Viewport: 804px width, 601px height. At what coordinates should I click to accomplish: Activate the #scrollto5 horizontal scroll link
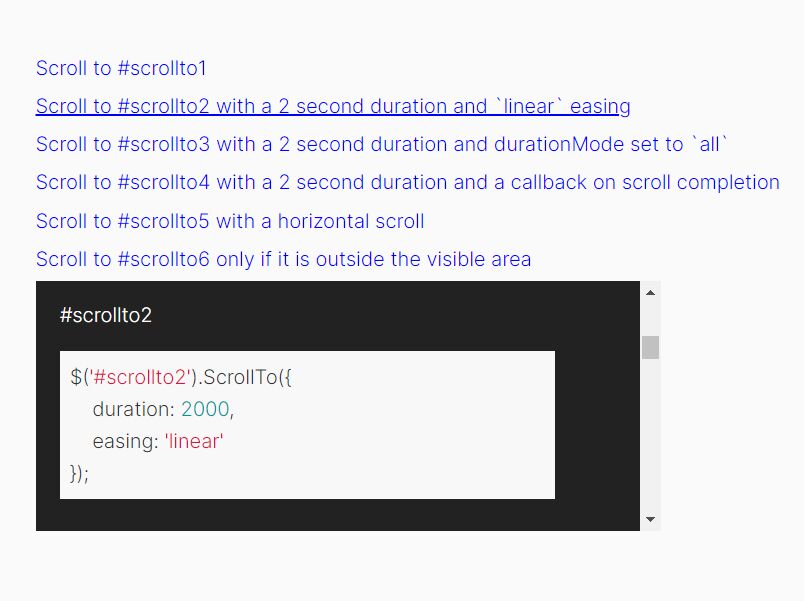click(x=230, y=221)
